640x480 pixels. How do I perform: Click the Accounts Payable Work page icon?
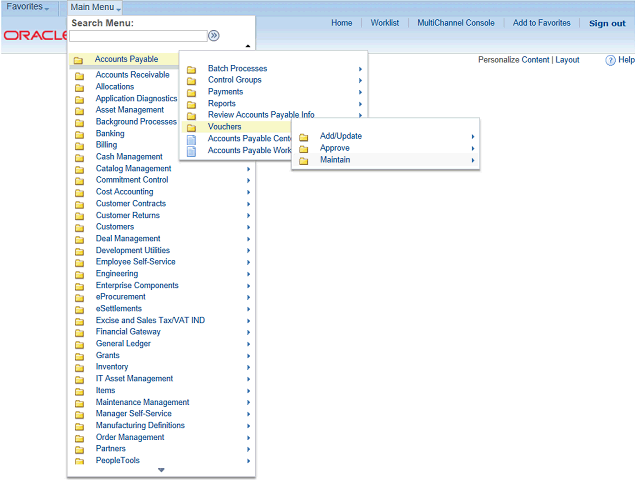(191, 151)
